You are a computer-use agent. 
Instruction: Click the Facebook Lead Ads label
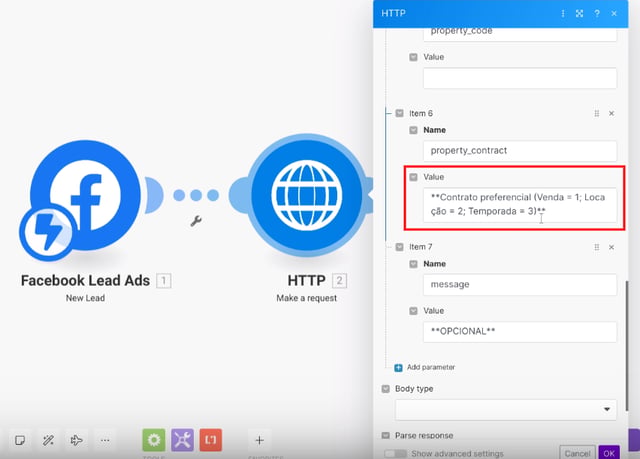click(x=85, y=281)
